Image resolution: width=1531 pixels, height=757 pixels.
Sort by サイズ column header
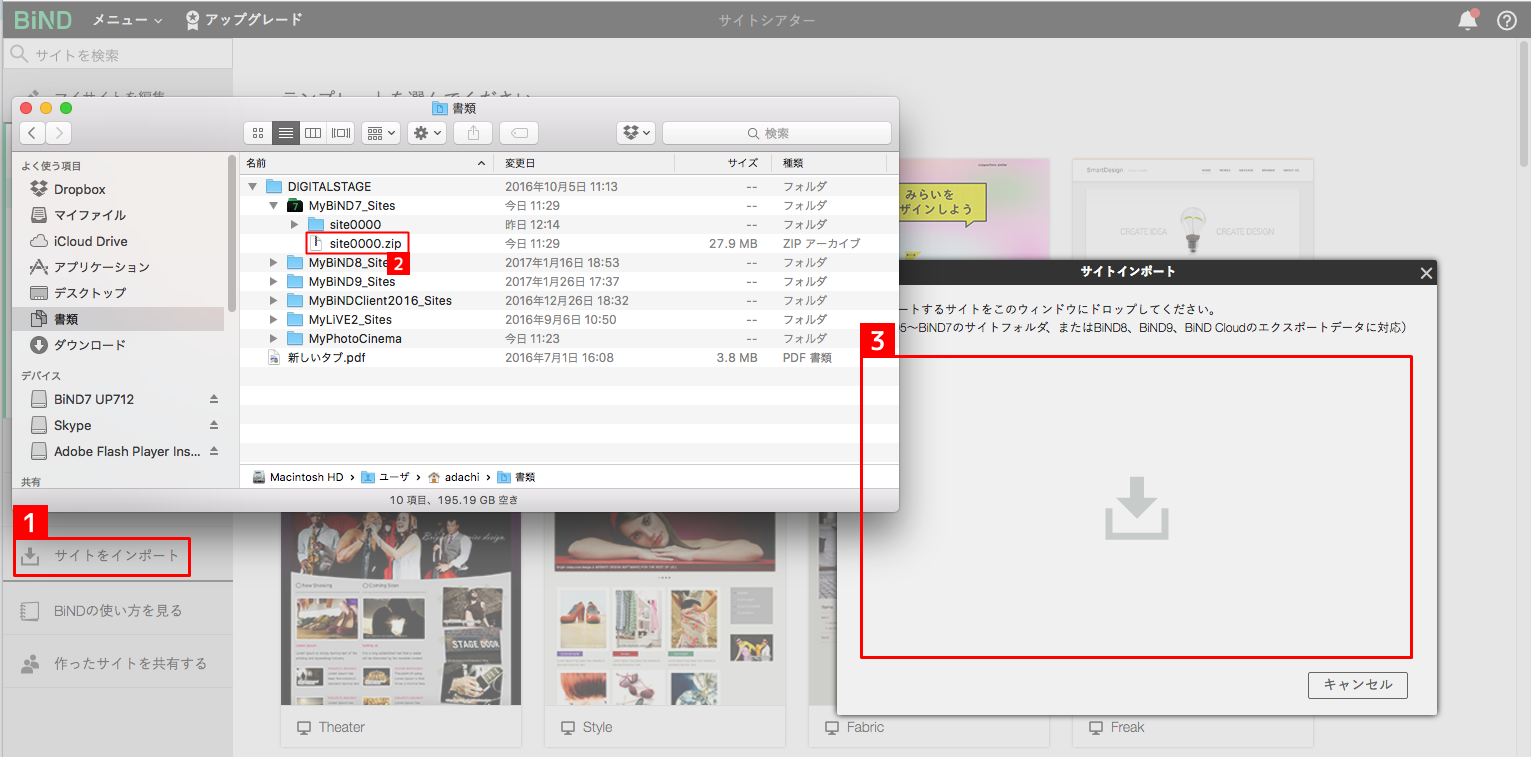pyautogui.click(x=723, y=163)
